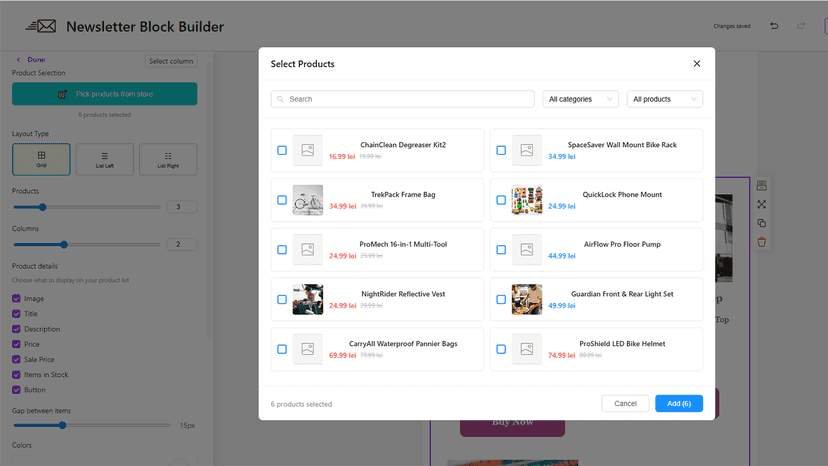The image size is (828, 466).
Task: Check the Guardian Front & Rear Light Set checkbox
Action: (x=501, y=299)
